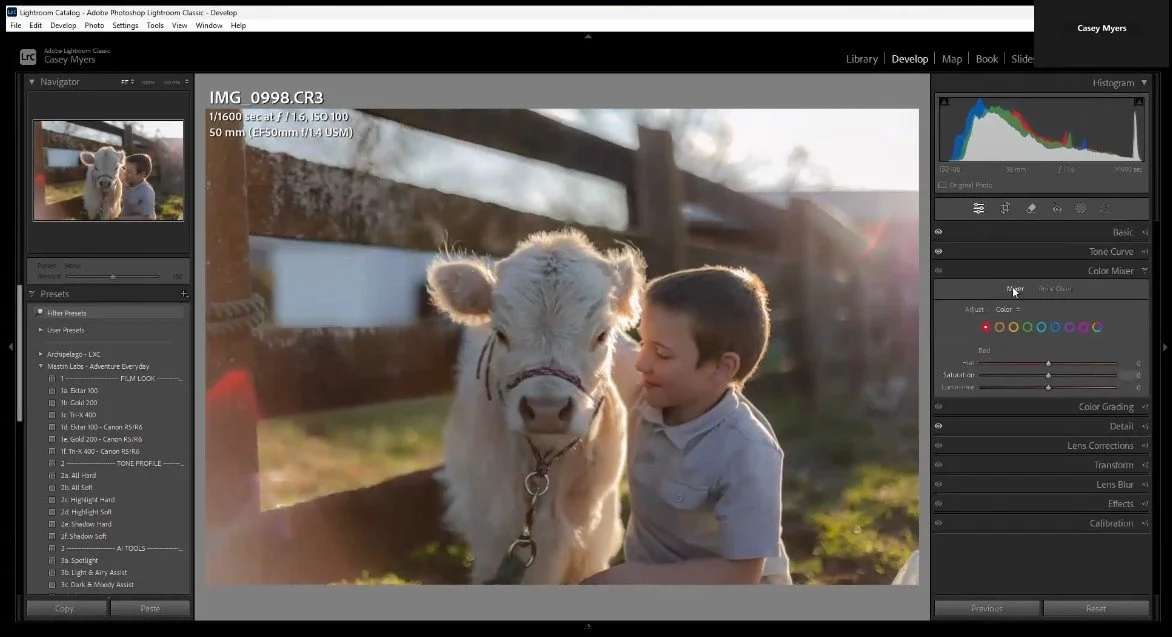The height and width of the screenshot is (637, 1172).
Task: Switch to the Library module
Action: click(861, 58)
